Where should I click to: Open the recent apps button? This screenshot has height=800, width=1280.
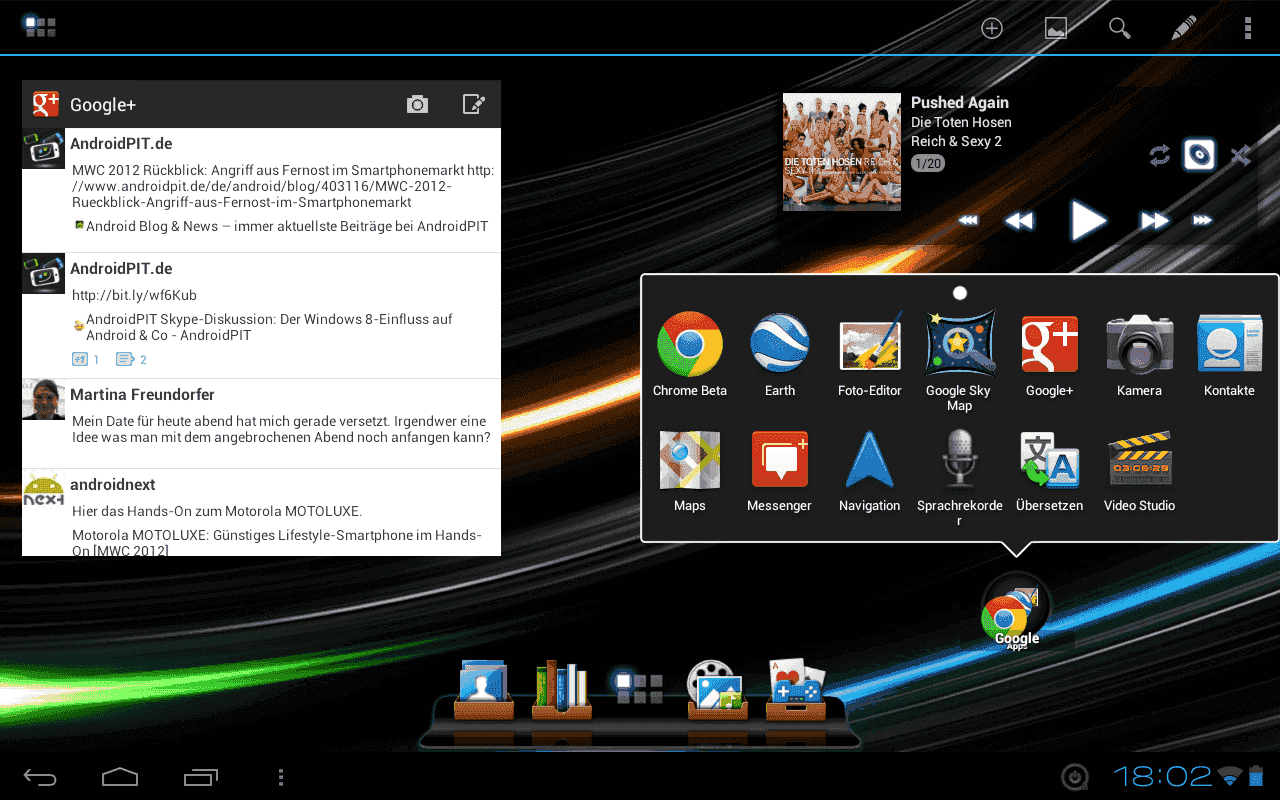coord(200,777)
